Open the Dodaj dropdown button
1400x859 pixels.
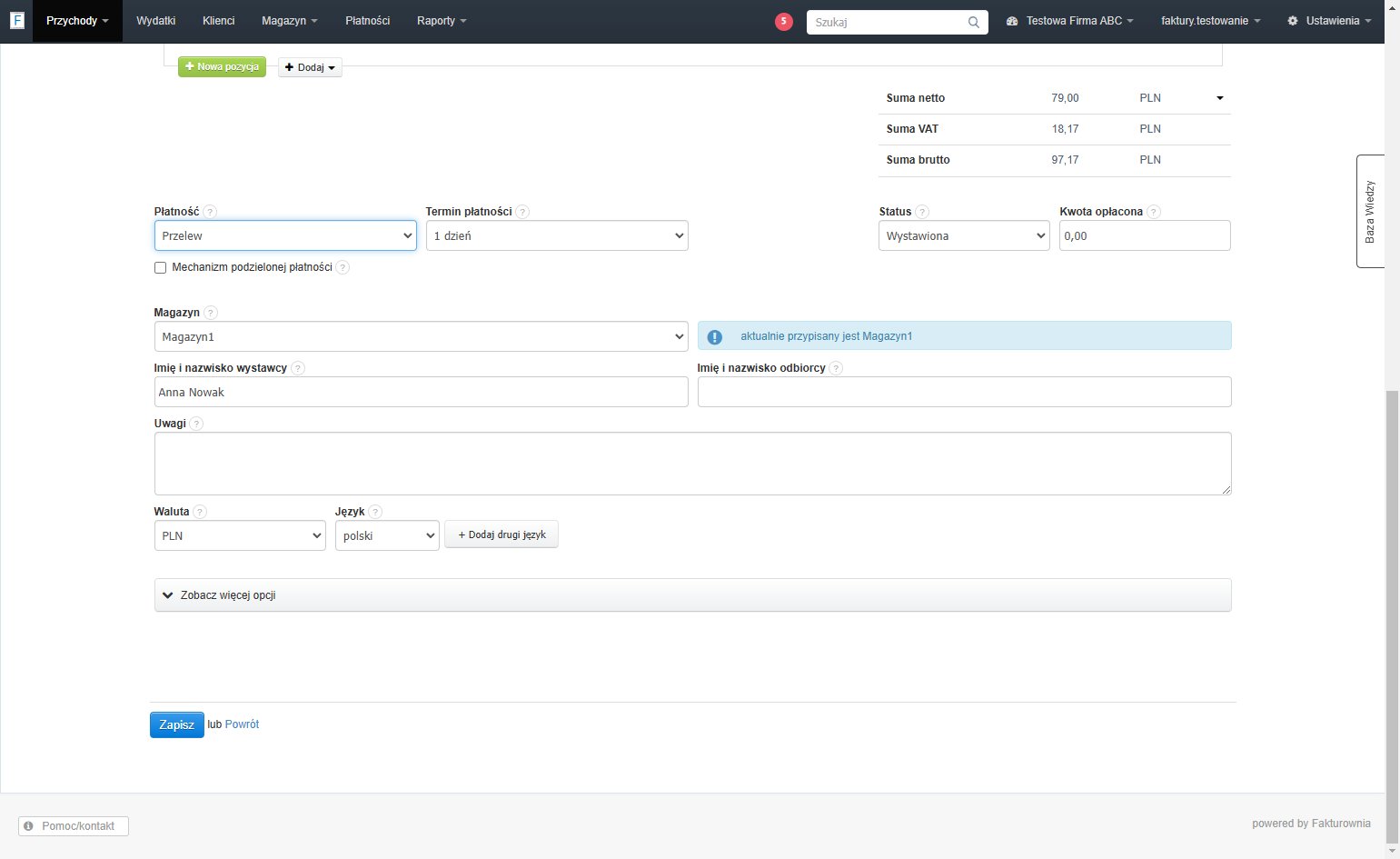tap(310, 67)
